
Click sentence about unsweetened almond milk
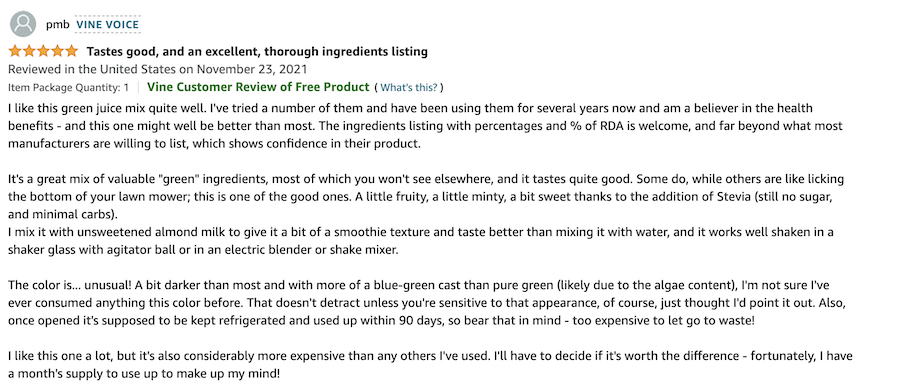click(421, 241)
